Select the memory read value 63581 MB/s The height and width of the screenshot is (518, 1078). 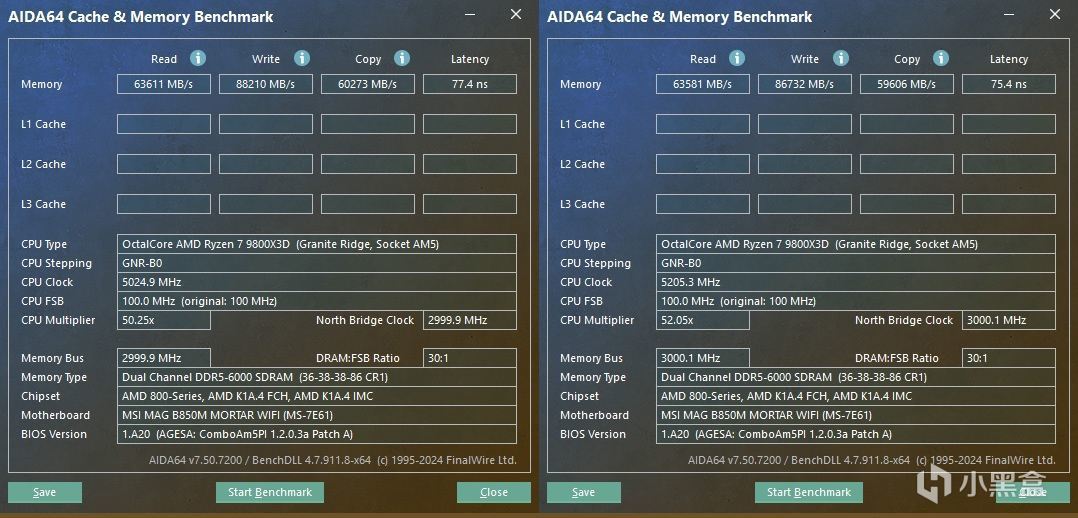pyautogui.click(x=703, y=84)
